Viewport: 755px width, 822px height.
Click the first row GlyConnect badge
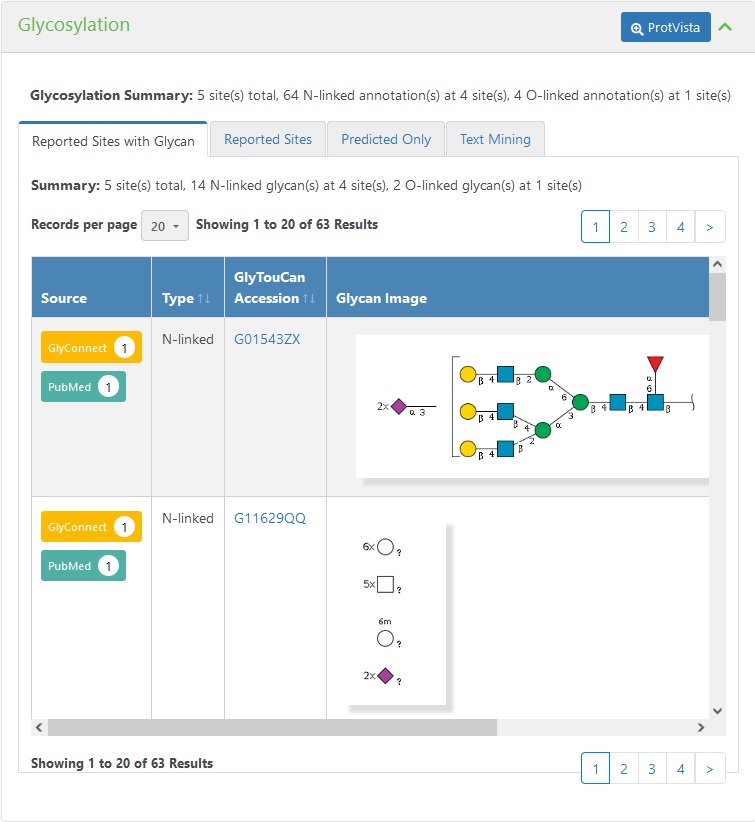point(91,347)
